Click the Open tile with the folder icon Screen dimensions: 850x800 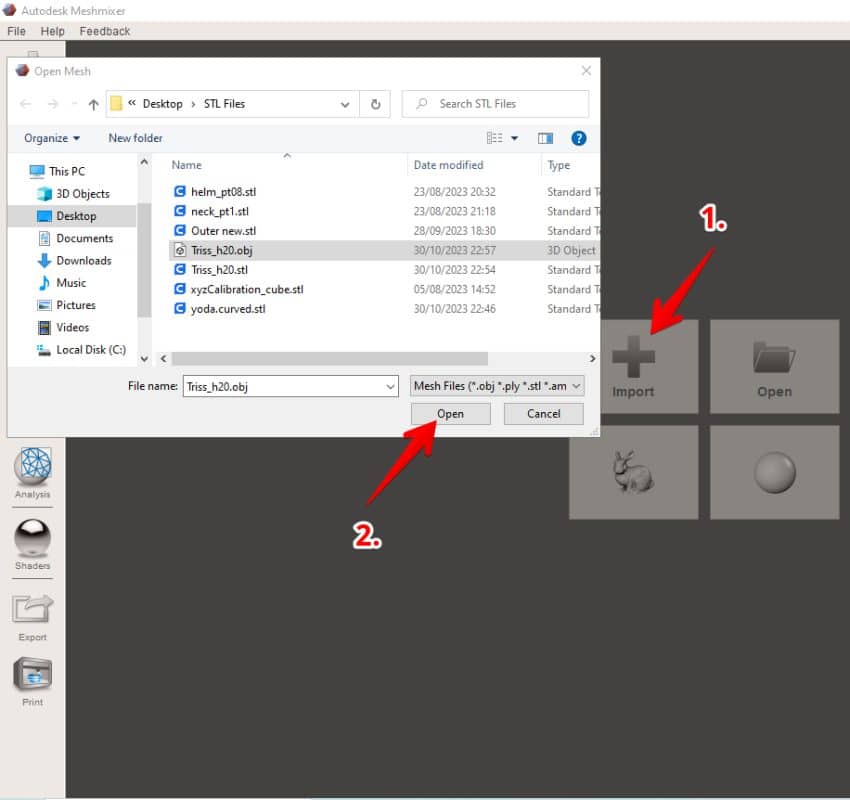point(773,366)
